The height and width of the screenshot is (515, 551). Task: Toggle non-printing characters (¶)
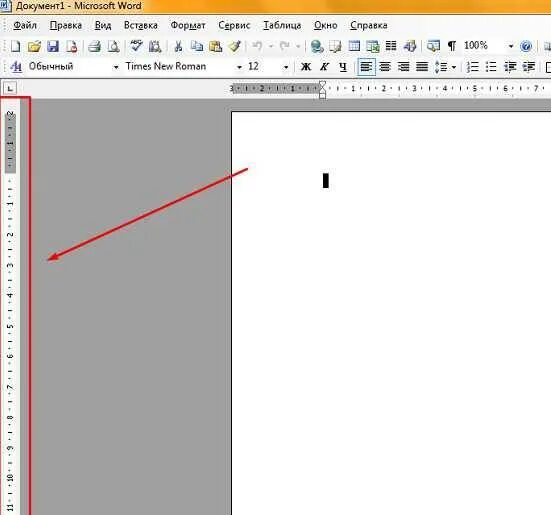coord(452,46)
